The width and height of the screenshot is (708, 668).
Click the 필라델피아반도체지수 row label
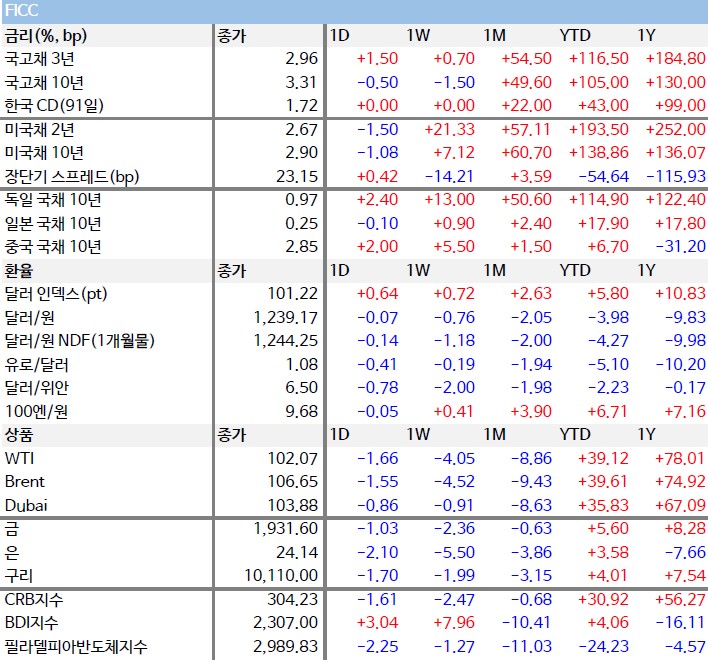pos(76,647)
